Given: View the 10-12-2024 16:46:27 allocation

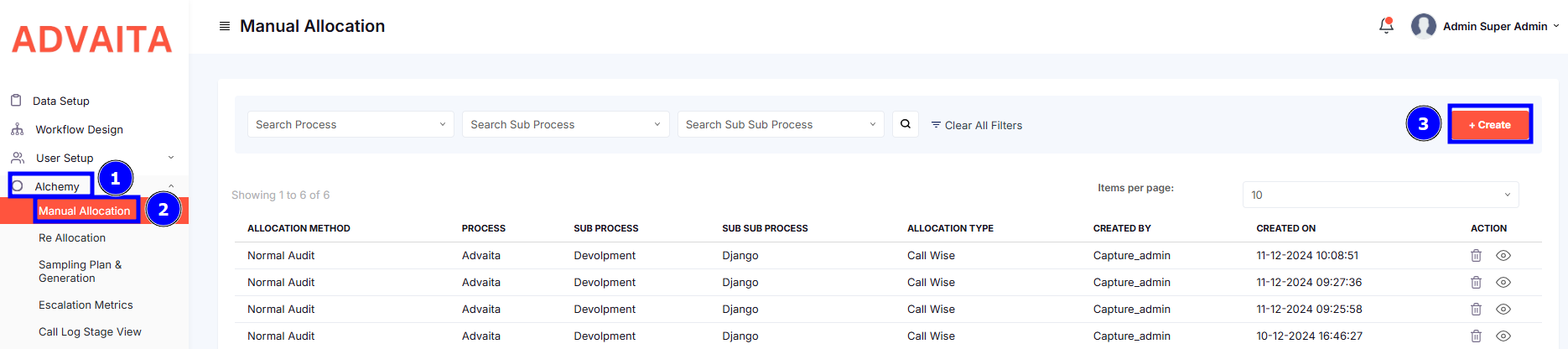Looking at the screenshot, I should pos(1503,336).
